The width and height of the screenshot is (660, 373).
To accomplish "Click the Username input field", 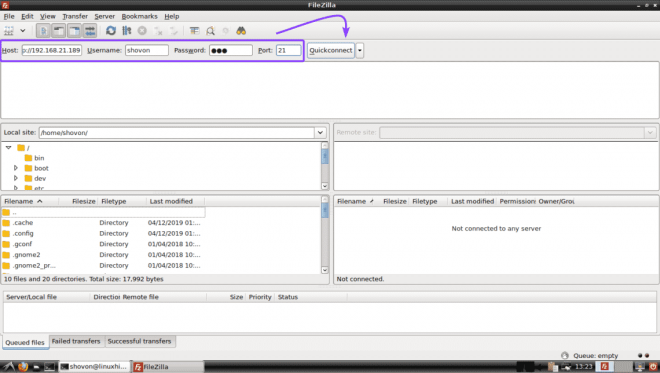I will tap(146, 50).
